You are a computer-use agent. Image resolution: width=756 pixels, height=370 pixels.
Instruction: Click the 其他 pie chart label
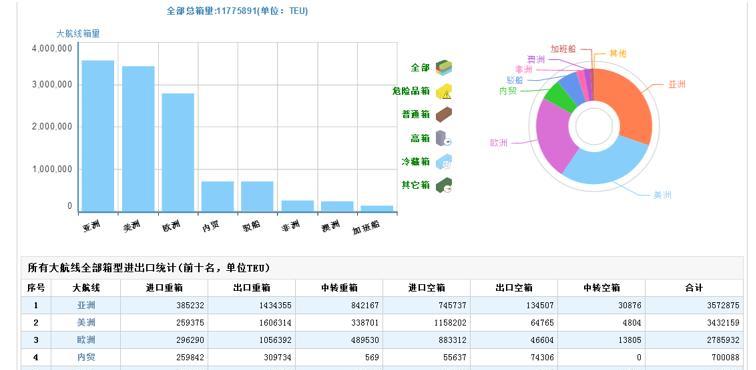click(618, 53)
